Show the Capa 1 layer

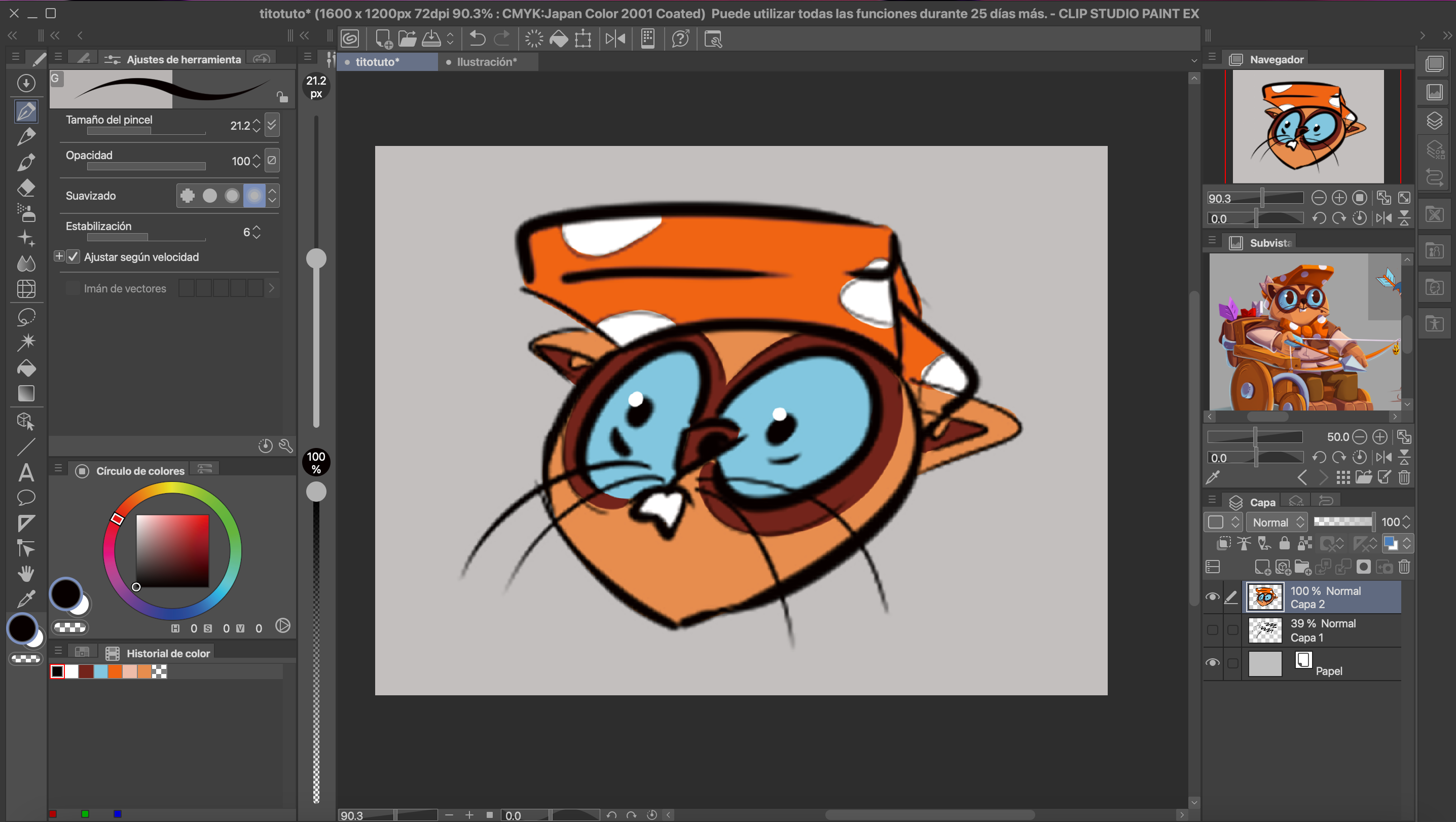coord(1212,630)
